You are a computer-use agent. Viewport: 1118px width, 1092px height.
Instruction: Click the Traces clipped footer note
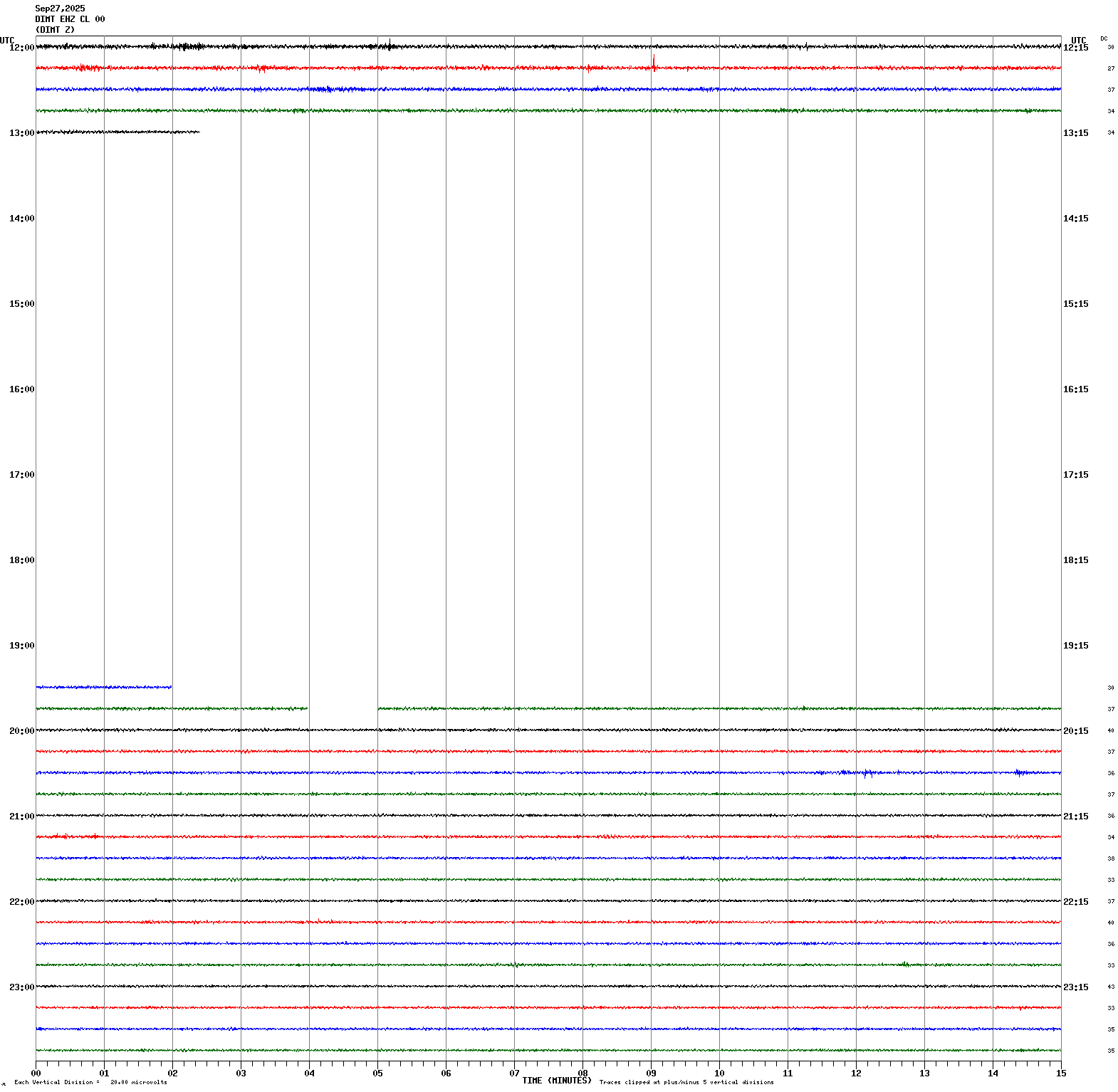click(686, 1083)
